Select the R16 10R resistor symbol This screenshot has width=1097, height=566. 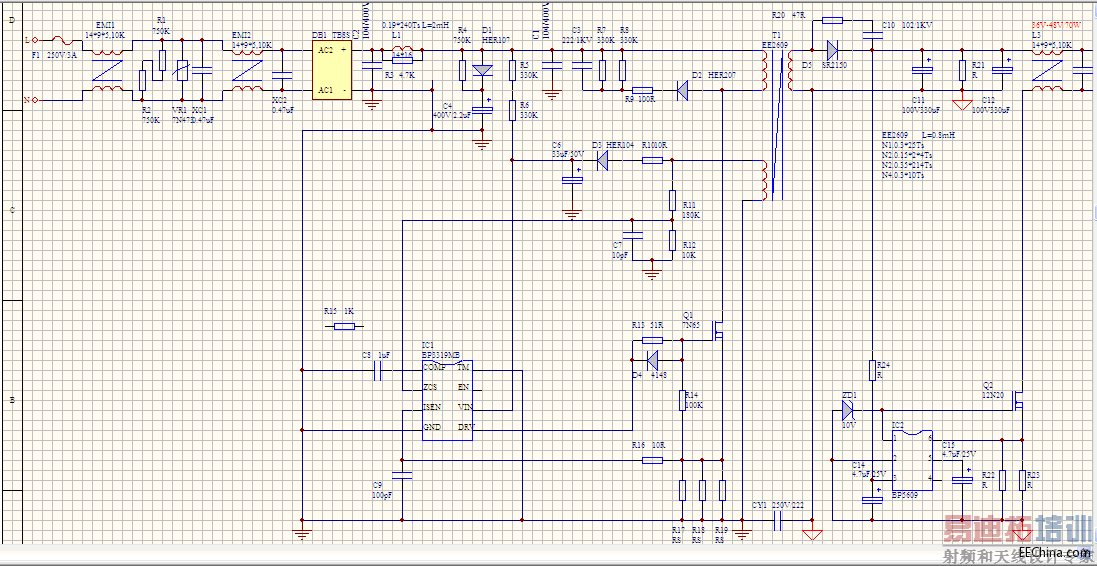pos(652,460)
